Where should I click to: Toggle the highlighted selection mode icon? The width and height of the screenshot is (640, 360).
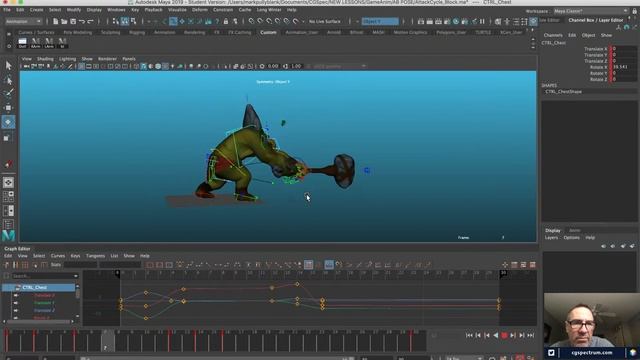point(124,21)
